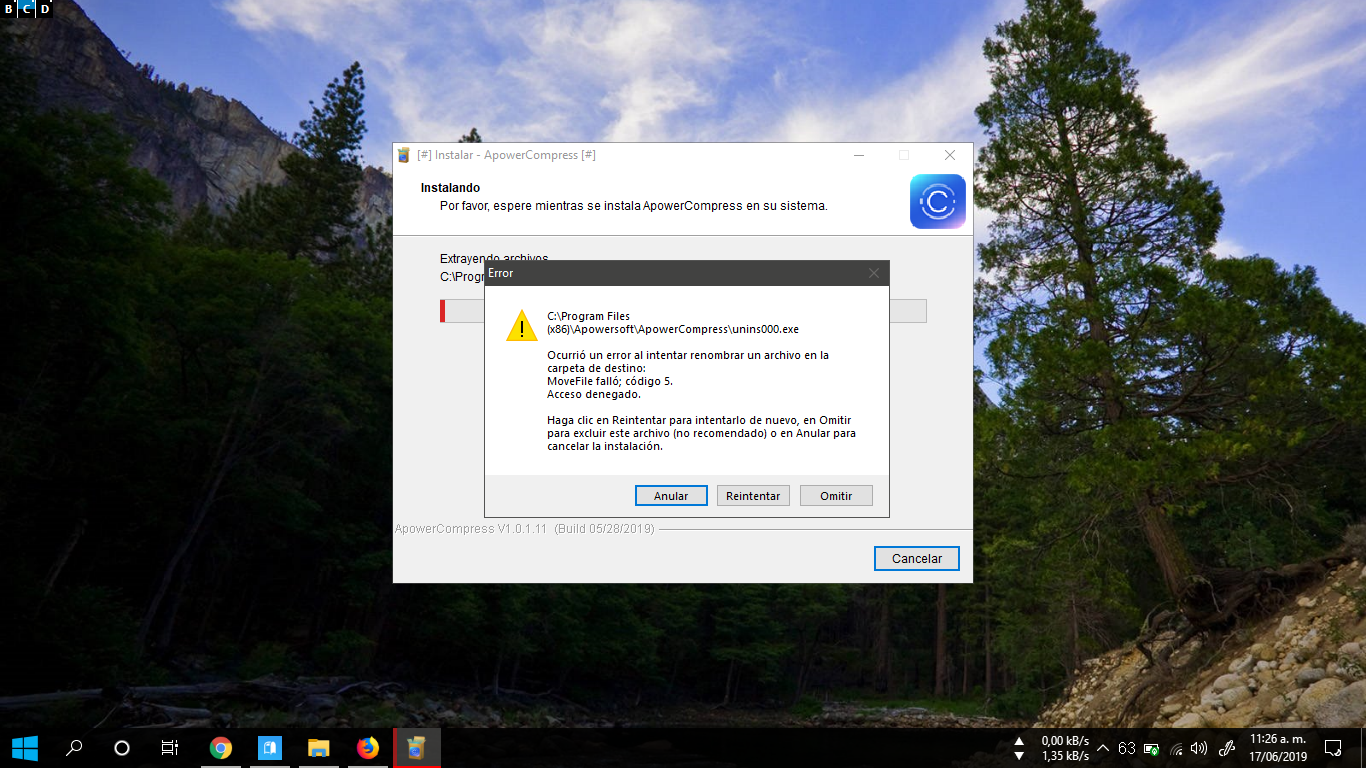This screenshot has height=768, width=1366.
Task: Click the battery status tray icon
Action: click(1152, 748)
